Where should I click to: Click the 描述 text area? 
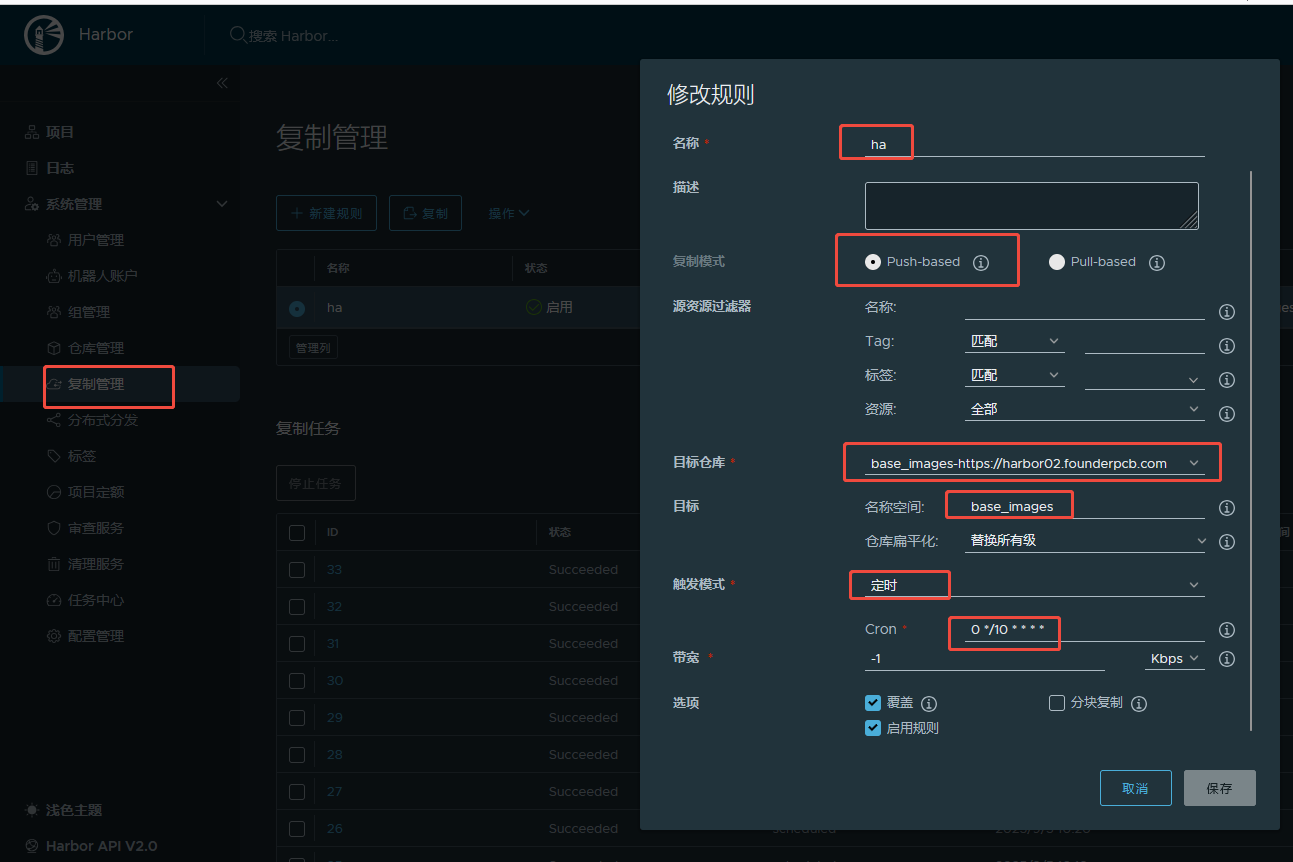coord(1031,206)
